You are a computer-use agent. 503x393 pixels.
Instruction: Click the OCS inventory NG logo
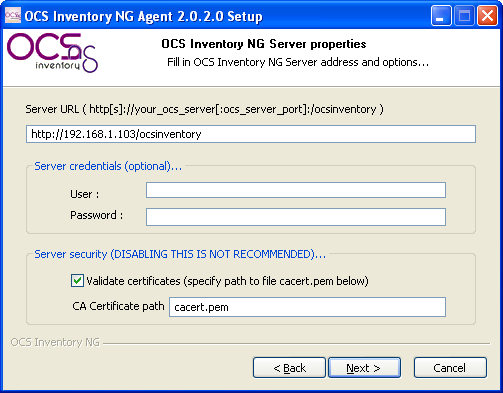(x=53, y=53)
